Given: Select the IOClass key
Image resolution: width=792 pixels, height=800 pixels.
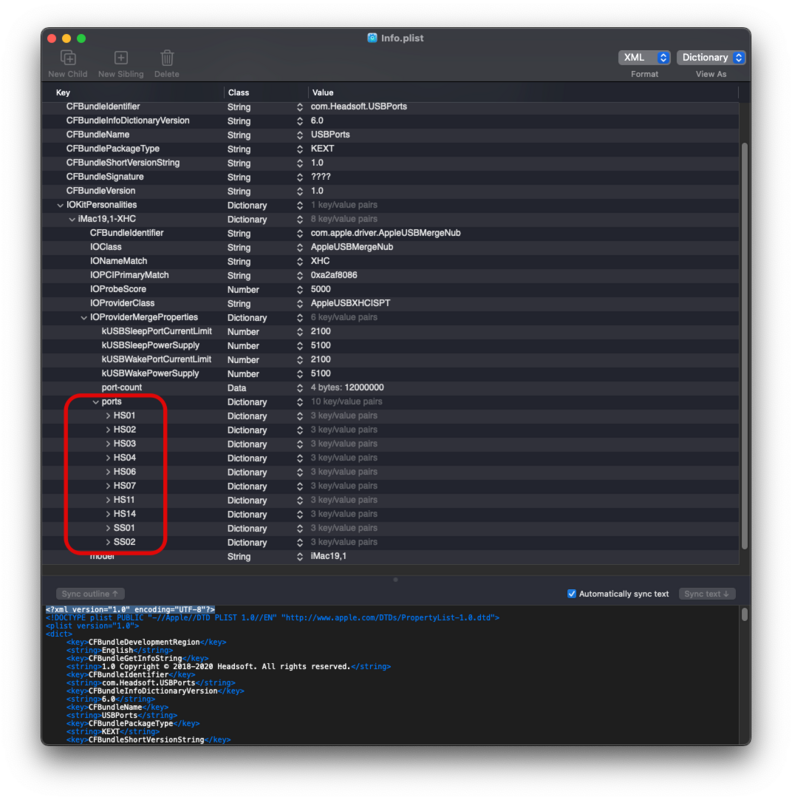Looking at the screenshot, I should (x=106, y=247).
